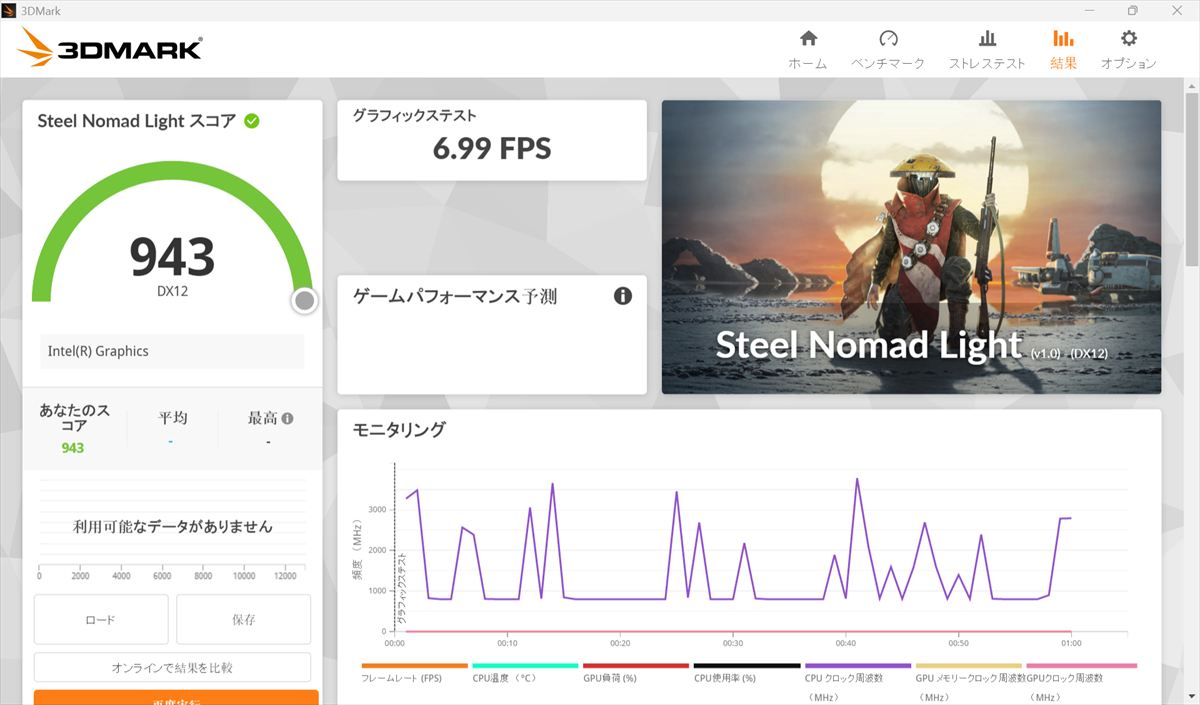Click the orange button below the online compare button

pos(176,697)
